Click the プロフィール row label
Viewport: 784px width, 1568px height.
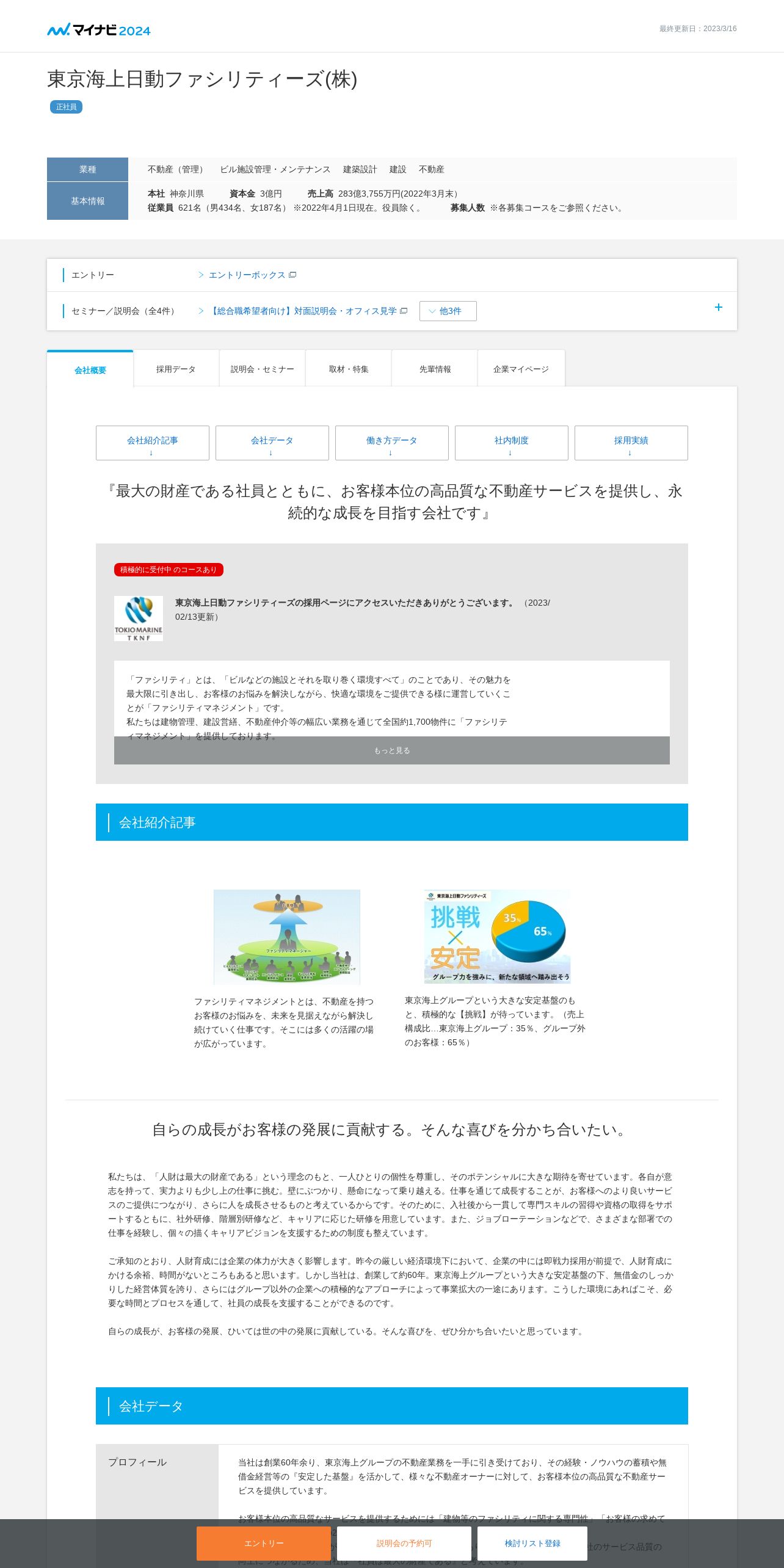137,1462
